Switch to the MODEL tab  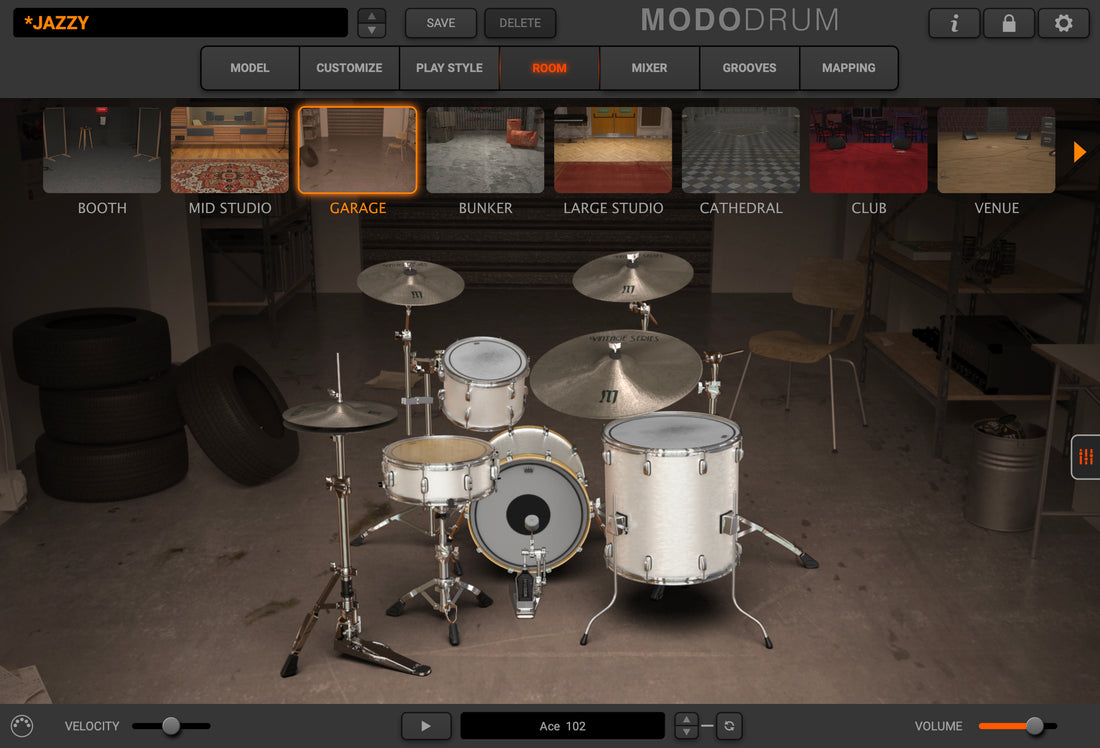(x=250, y=68)
